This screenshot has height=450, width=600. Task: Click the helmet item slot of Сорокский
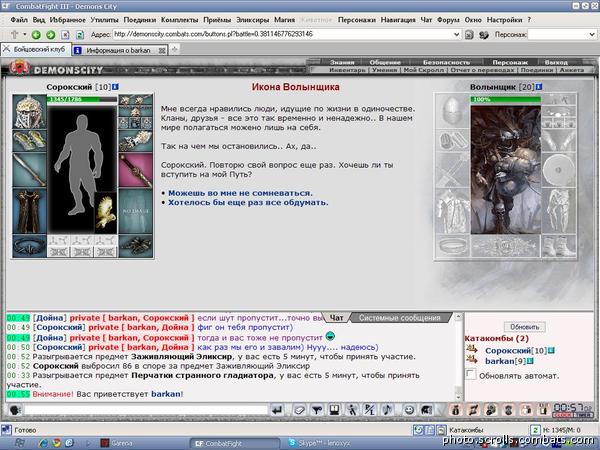[x=29, y=112]
